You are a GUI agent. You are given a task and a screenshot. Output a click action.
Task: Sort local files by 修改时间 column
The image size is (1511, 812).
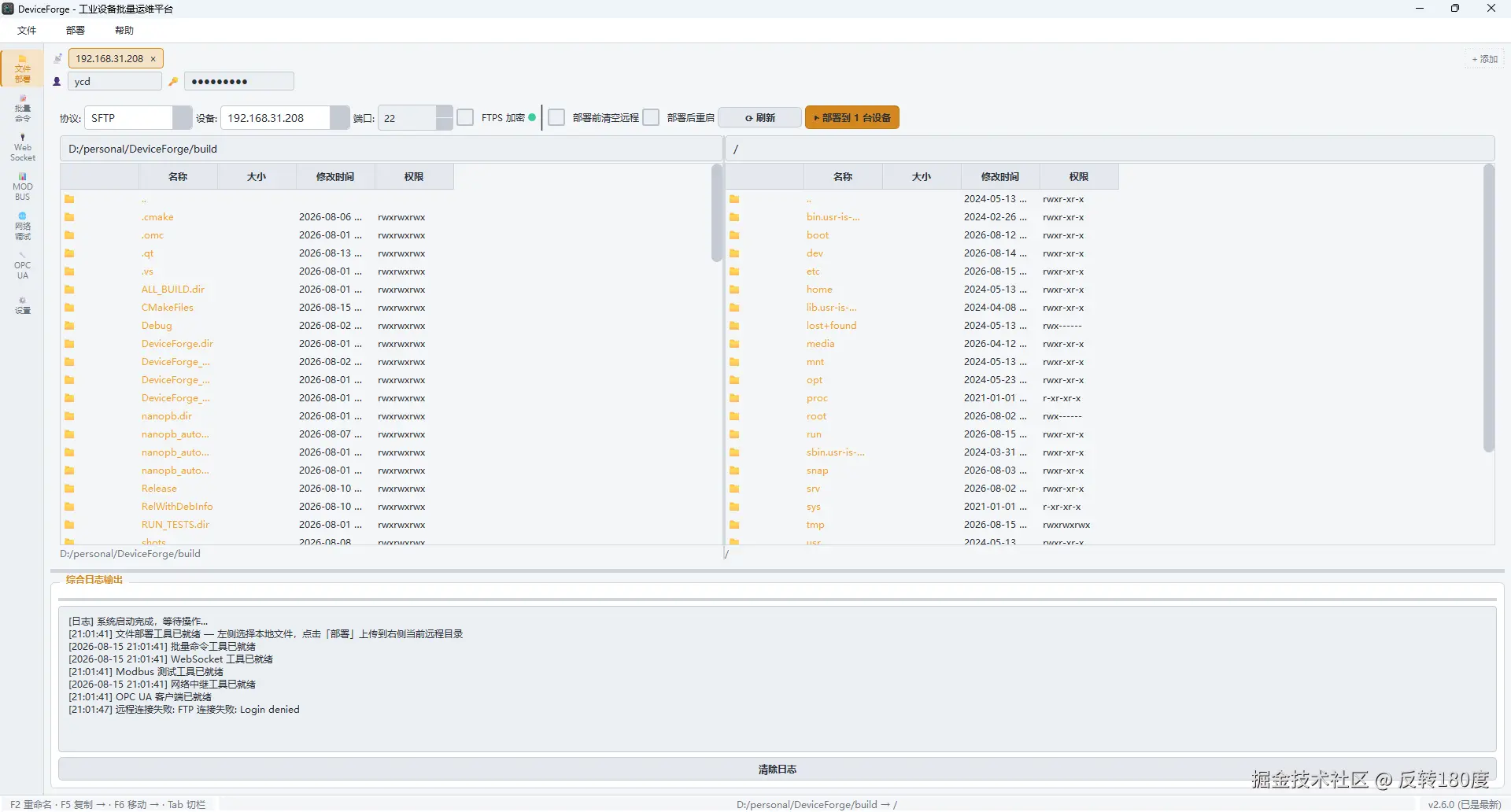(x=335, y=177)
